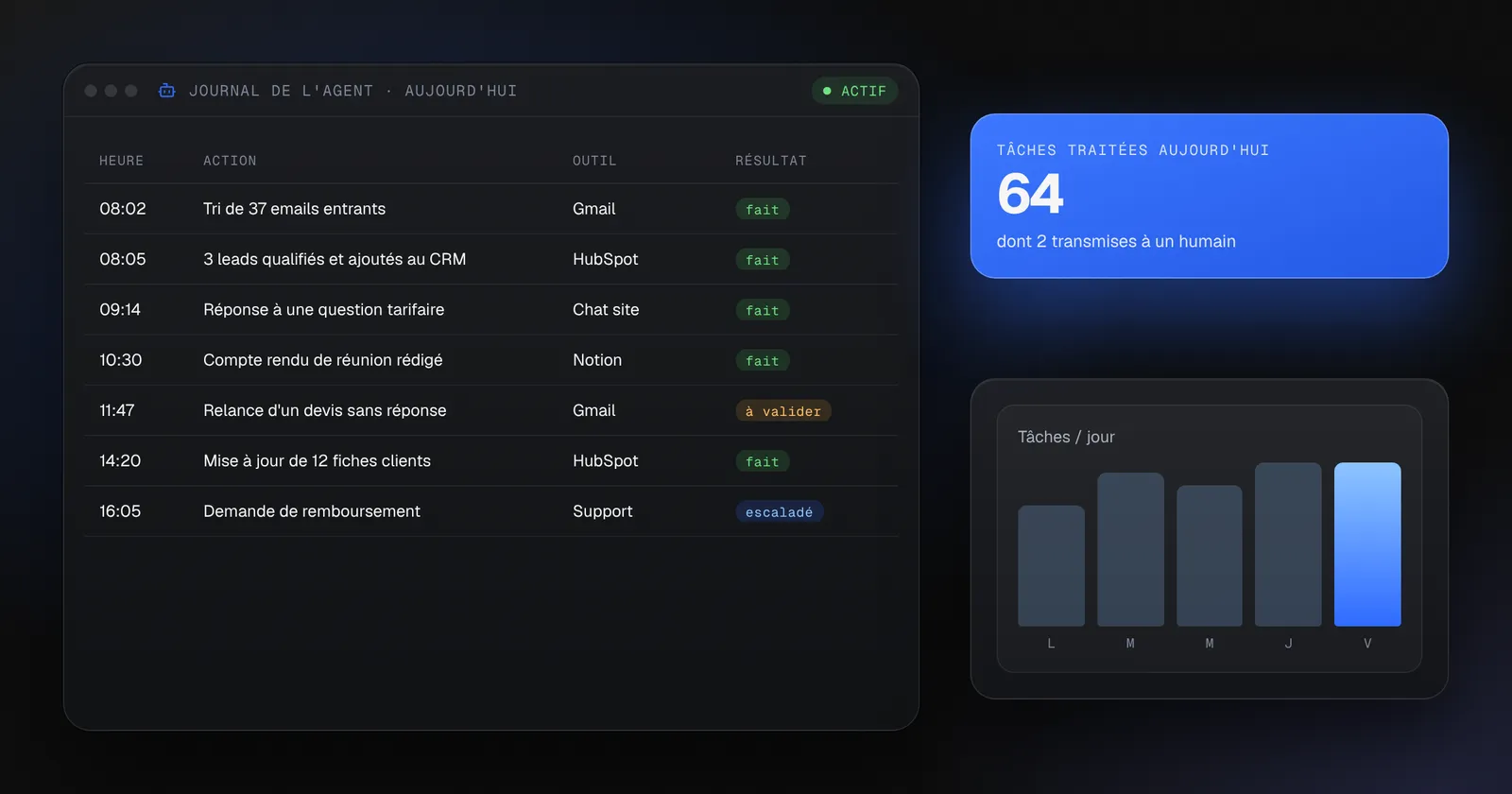Image resolution: width=1512 pixels, height=794 pixels.
Task: Click the 'TÂCHES TRAITÉES AUJOURD'HUI' card heading
Action: point(1133,150)
